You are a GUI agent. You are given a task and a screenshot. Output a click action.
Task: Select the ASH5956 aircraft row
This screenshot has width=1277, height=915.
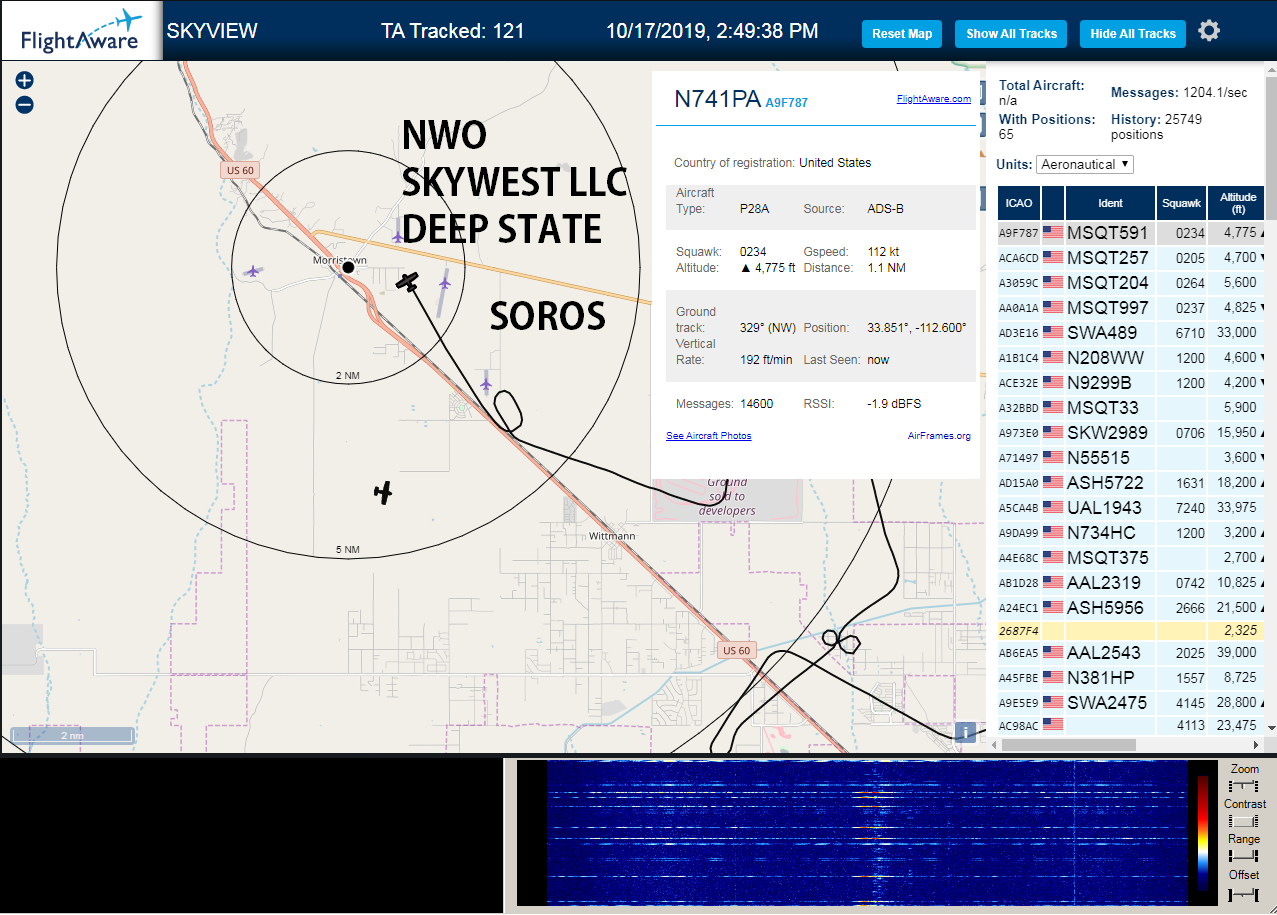1132,607
